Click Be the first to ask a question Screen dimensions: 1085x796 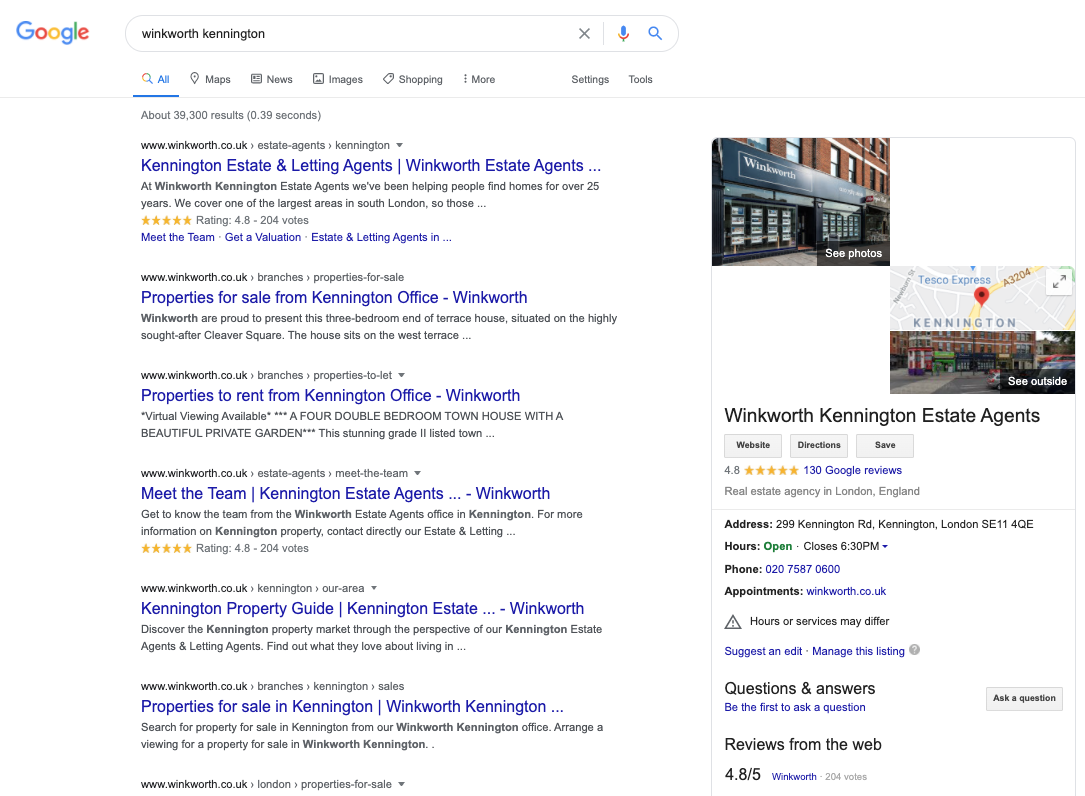coord(794,707)
